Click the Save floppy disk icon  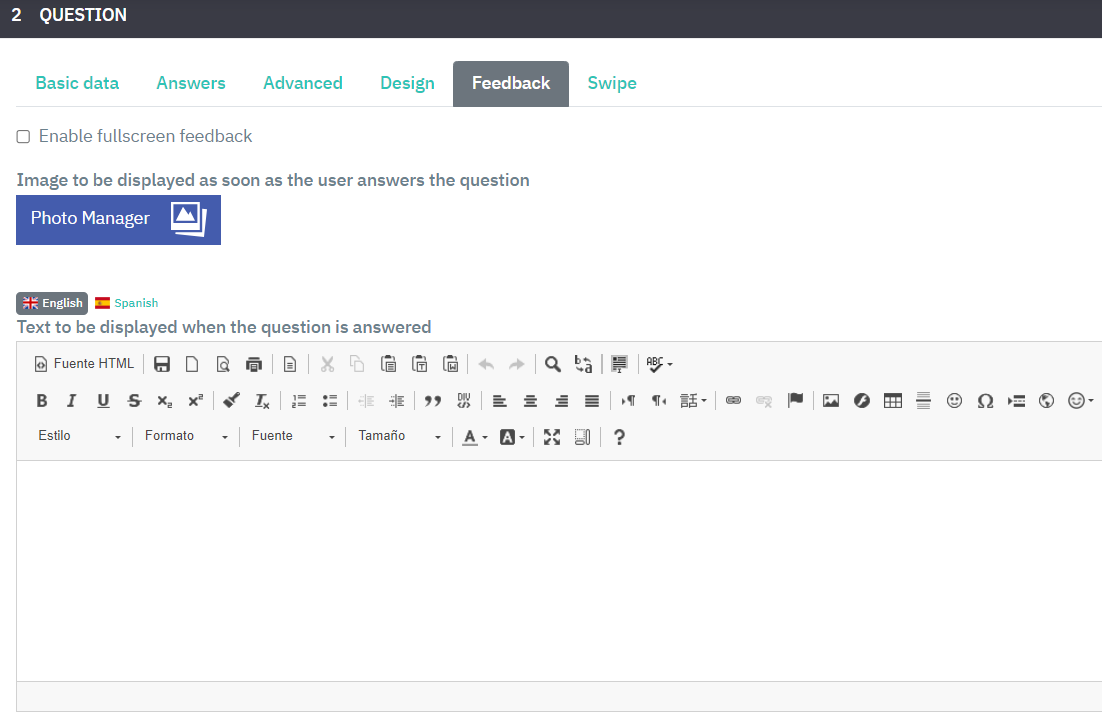(162, 363)
